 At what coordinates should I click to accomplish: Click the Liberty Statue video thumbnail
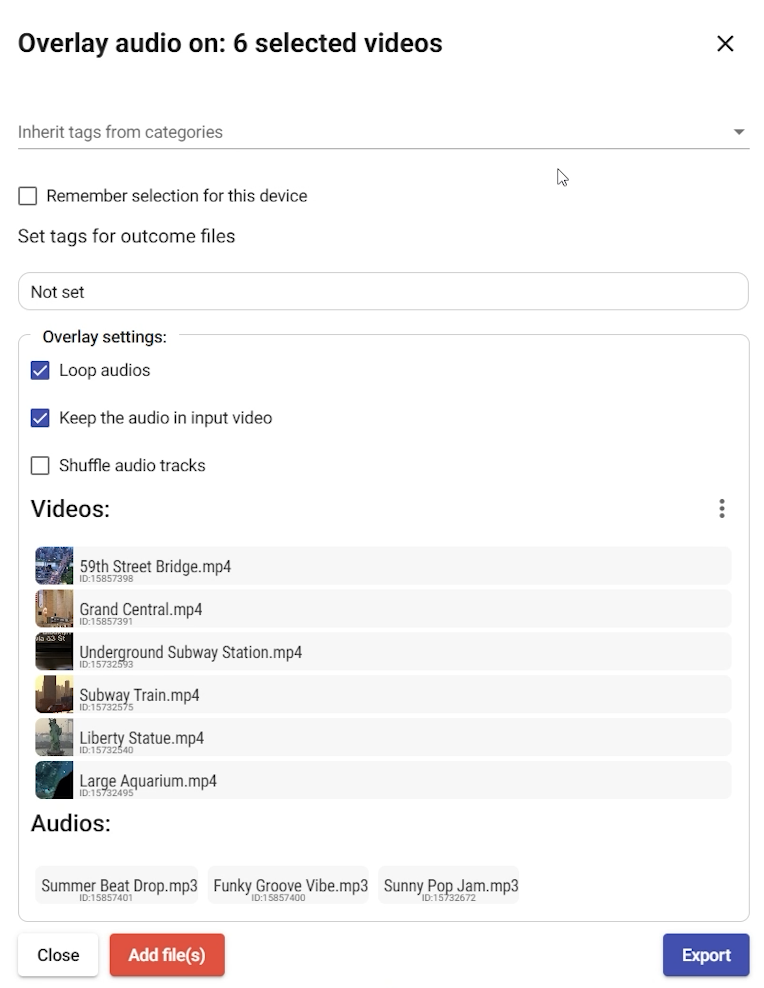(x=54, y=738)
